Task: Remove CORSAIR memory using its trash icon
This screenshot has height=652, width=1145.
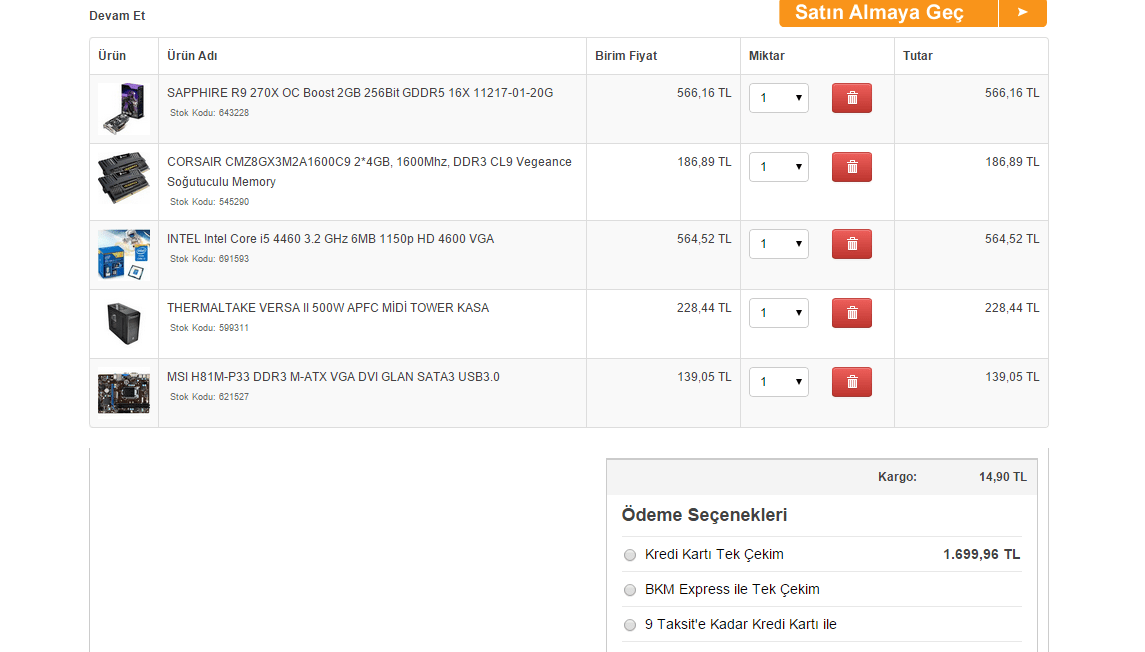Action: point(851,167)
